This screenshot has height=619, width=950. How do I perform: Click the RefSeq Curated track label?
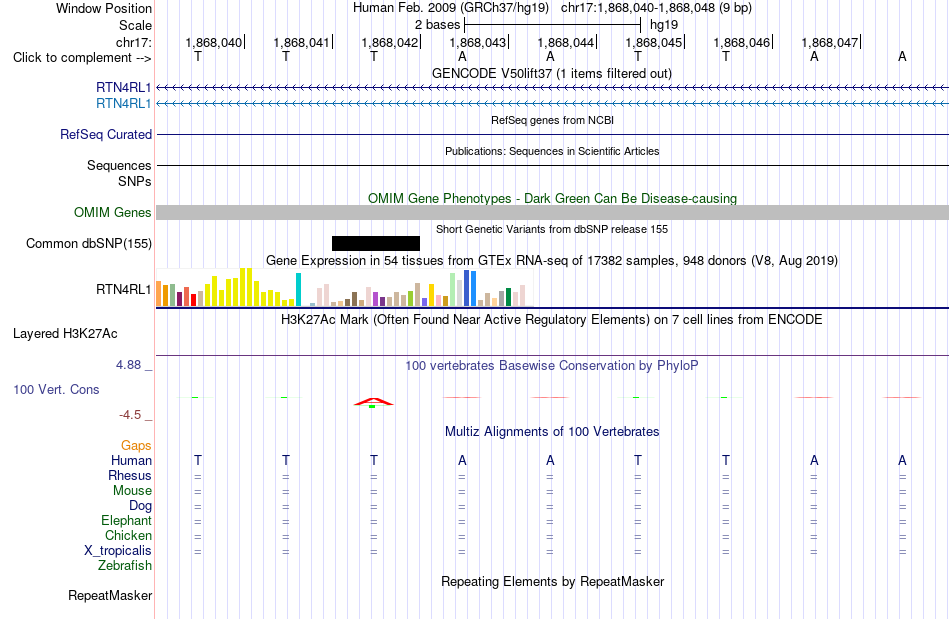[106, 134]
